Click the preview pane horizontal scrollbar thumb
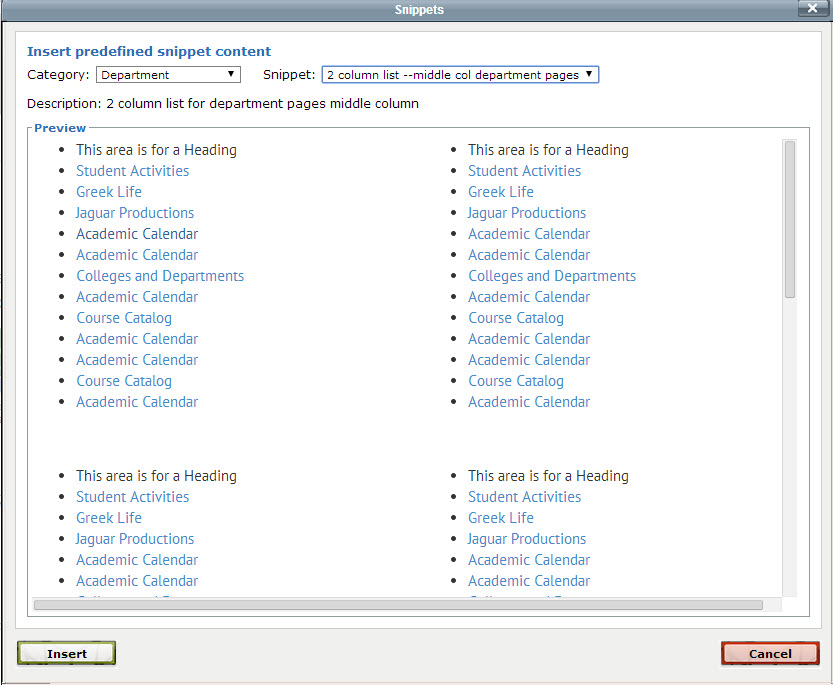Screen dimensions: 833x685 [398, 605]
